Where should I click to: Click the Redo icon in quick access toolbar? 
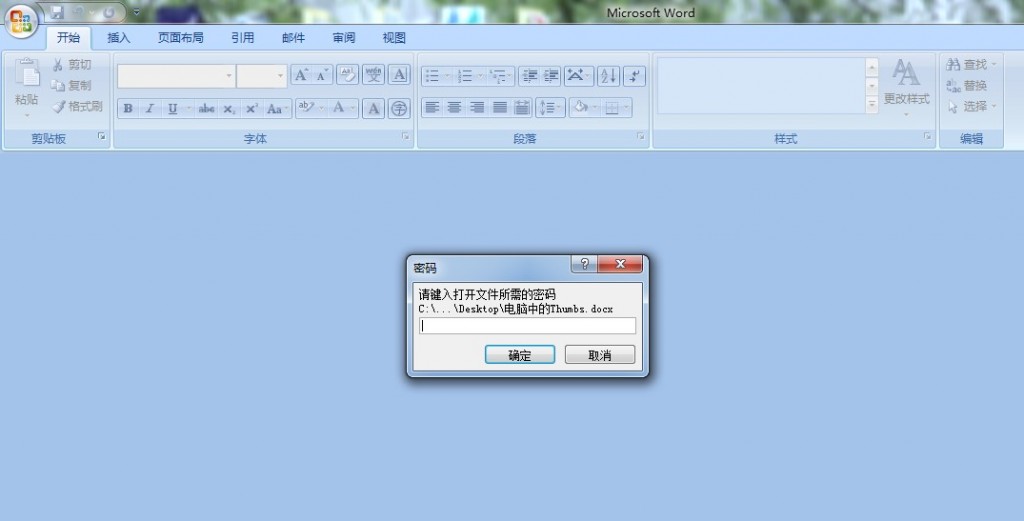108,12
